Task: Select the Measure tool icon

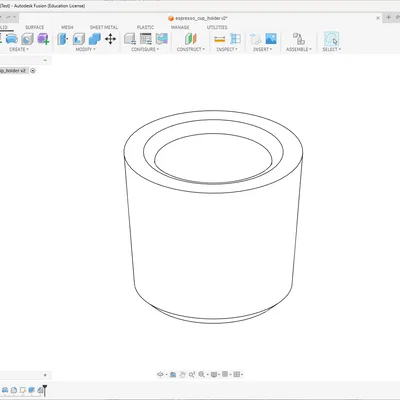Action: (220, 39)
